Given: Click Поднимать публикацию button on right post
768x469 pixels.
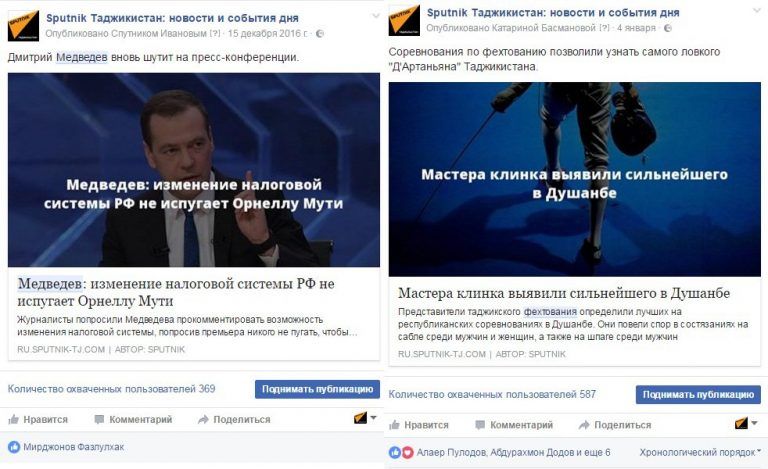Looking at the screenshot, I should click(698, 395).
